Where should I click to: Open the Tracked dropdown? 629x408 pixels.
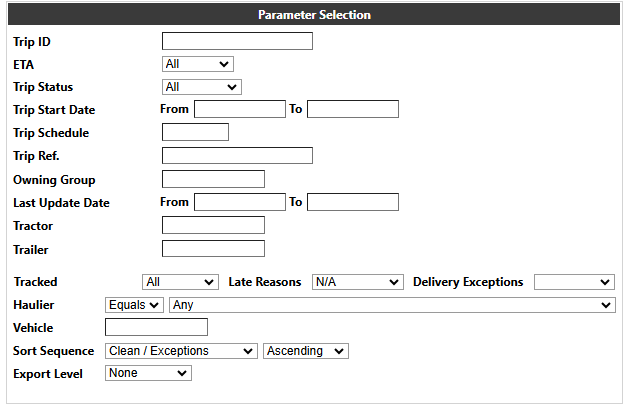coord(180,282)
